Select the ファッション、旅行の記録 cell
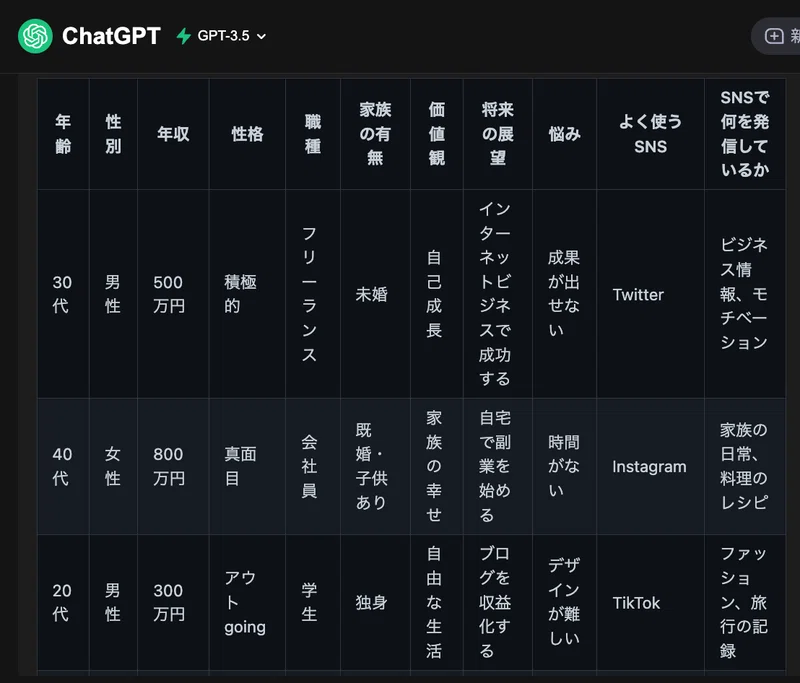The height and width of the screenshot is (683, 800). point(743,602)
